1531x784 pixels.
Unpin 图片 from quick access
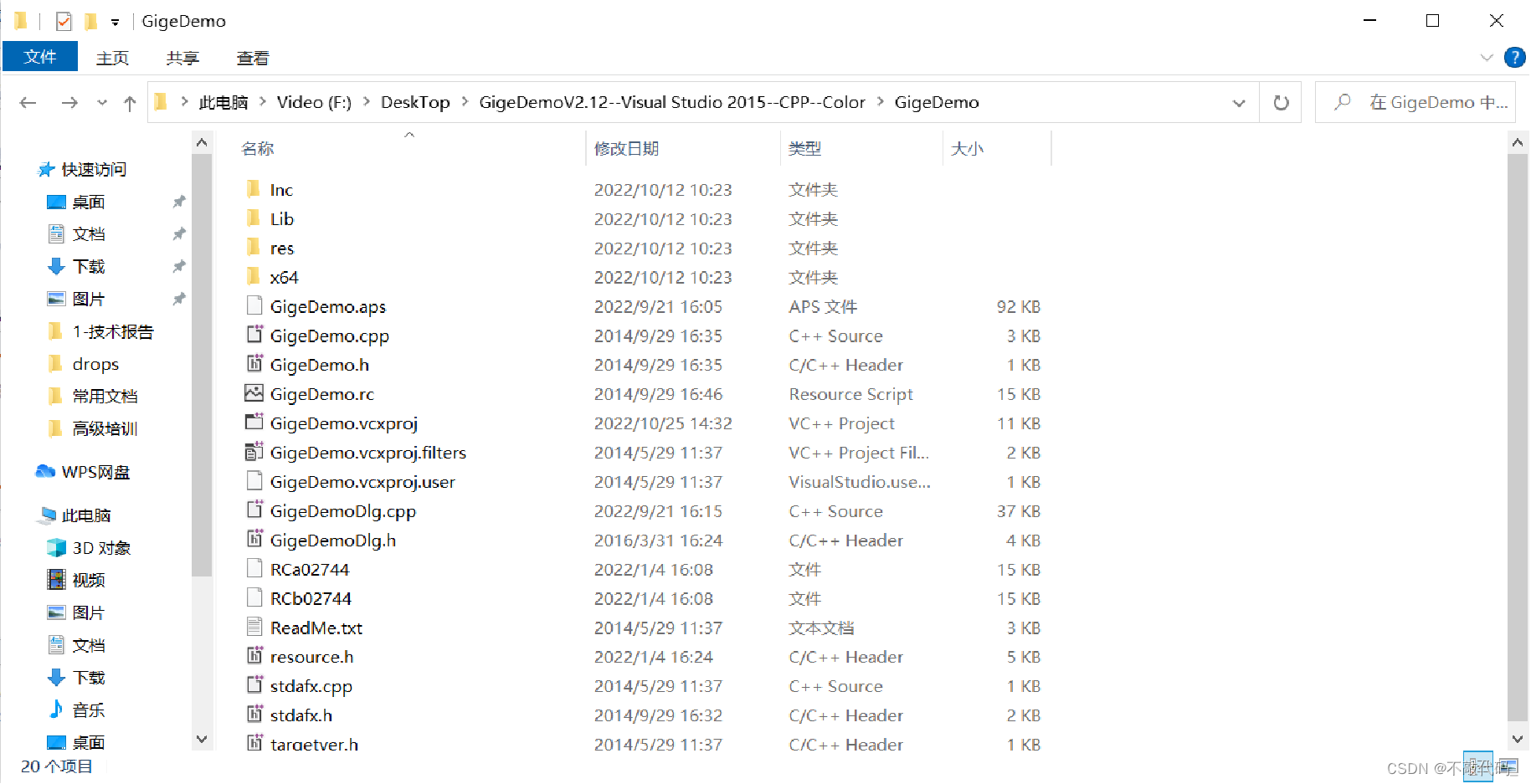pyautogui.click(x=179, y=298)
